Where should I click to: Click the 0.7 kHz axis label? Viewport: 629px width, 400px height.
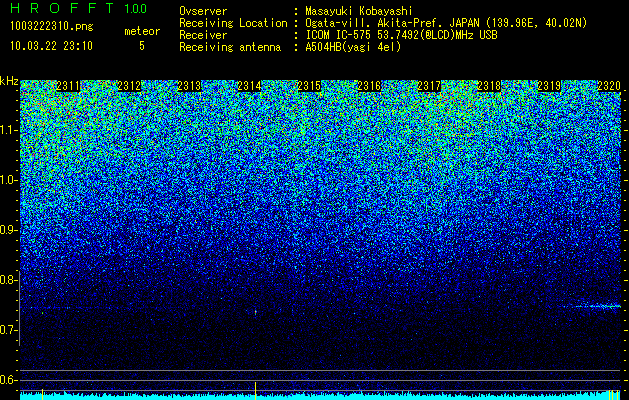7,330
